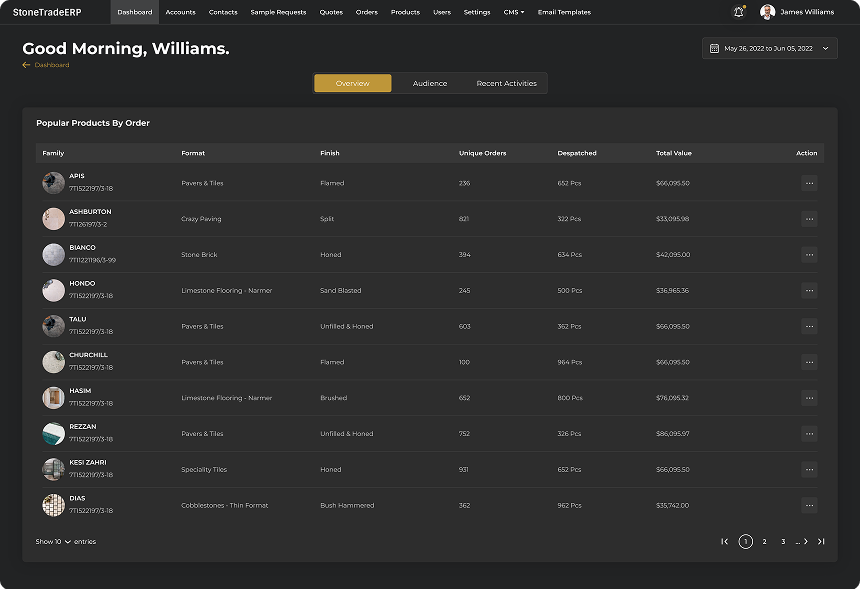
Task: Click James Williams profile avatar
Action: [x=767, y=12]
